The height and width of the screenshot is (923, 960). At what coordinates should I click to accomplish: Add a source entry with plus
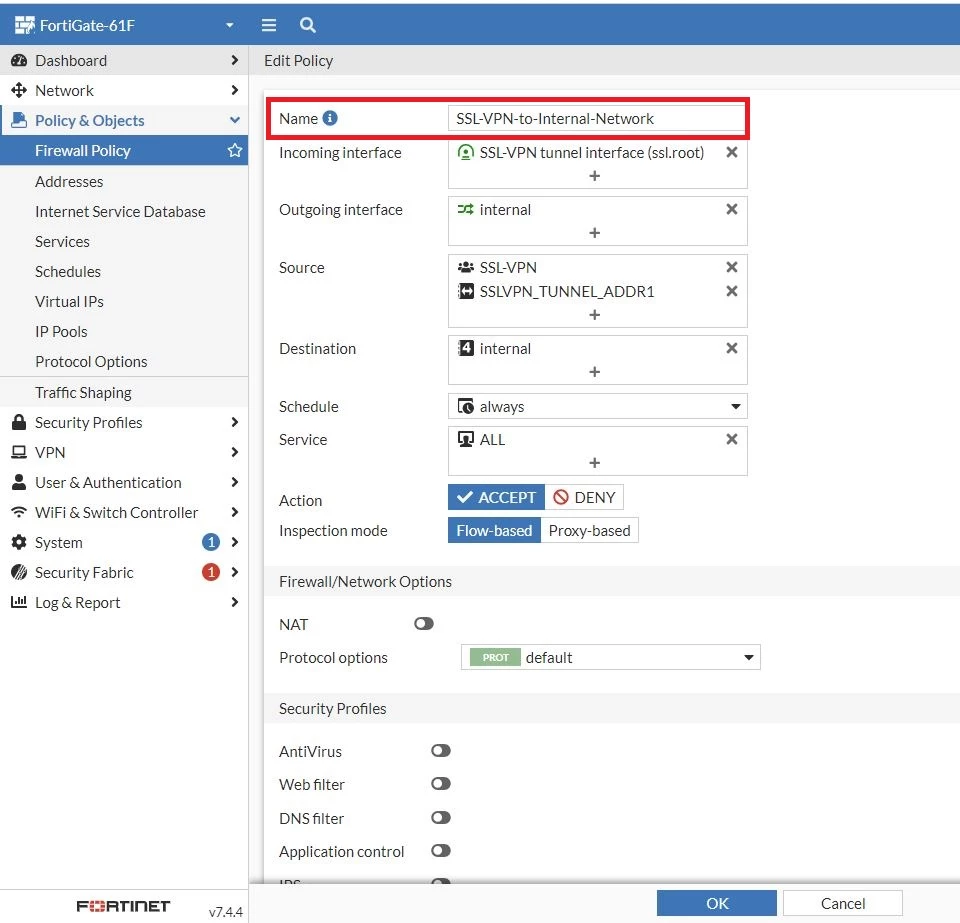[x=594, y=315]
